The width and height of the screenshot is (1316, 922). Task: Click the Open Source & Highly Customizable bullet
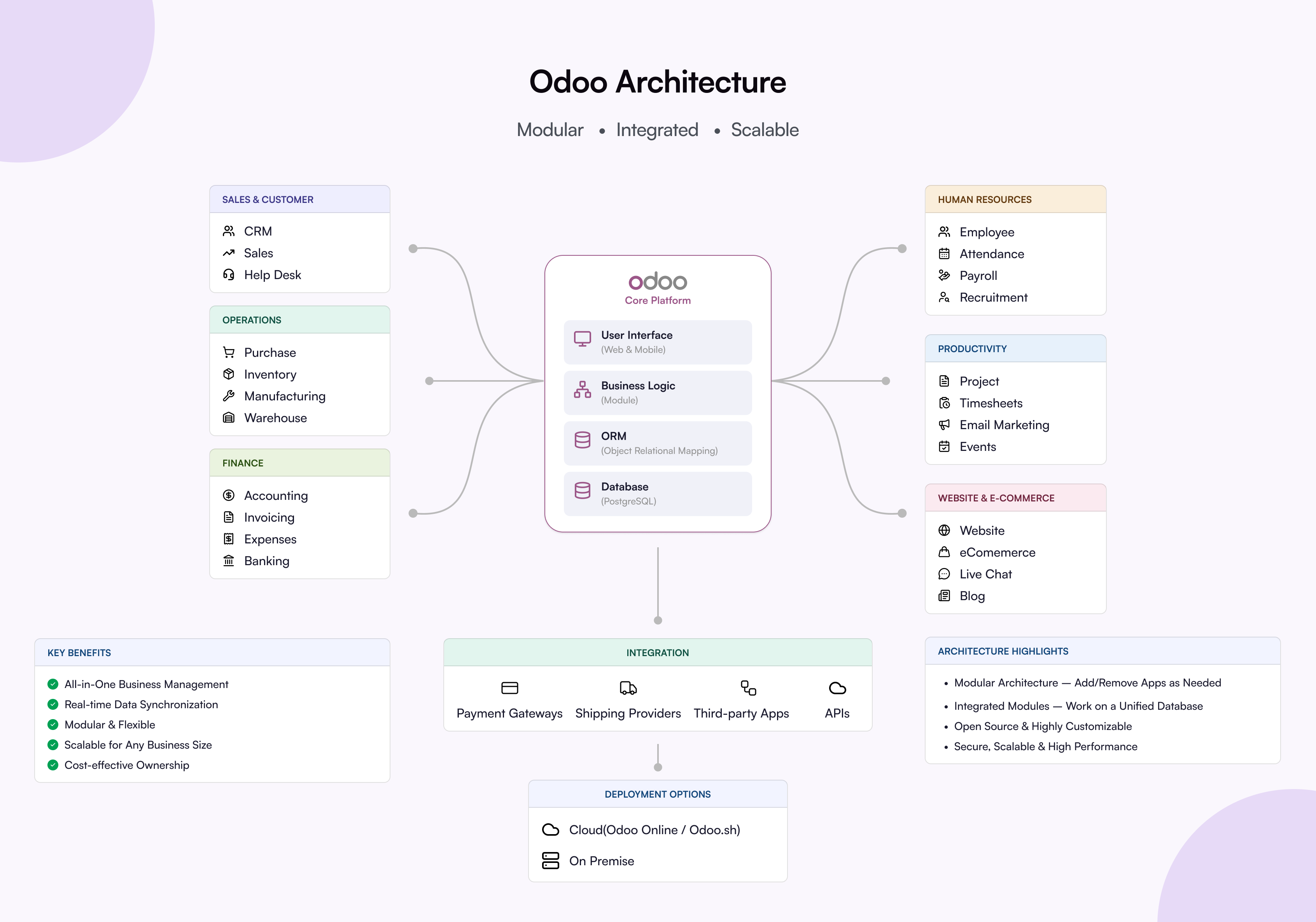[1043, 726]
